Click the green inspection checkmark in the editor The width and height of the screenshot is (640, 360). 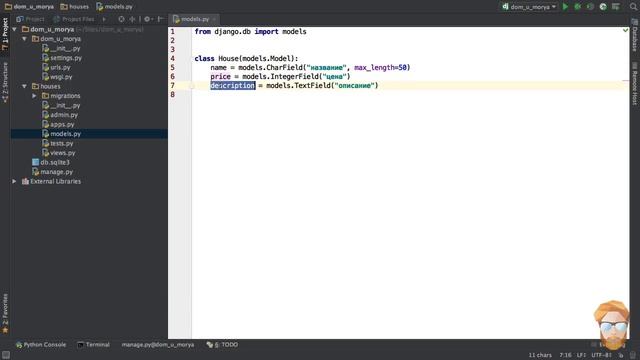coord(625,30)
